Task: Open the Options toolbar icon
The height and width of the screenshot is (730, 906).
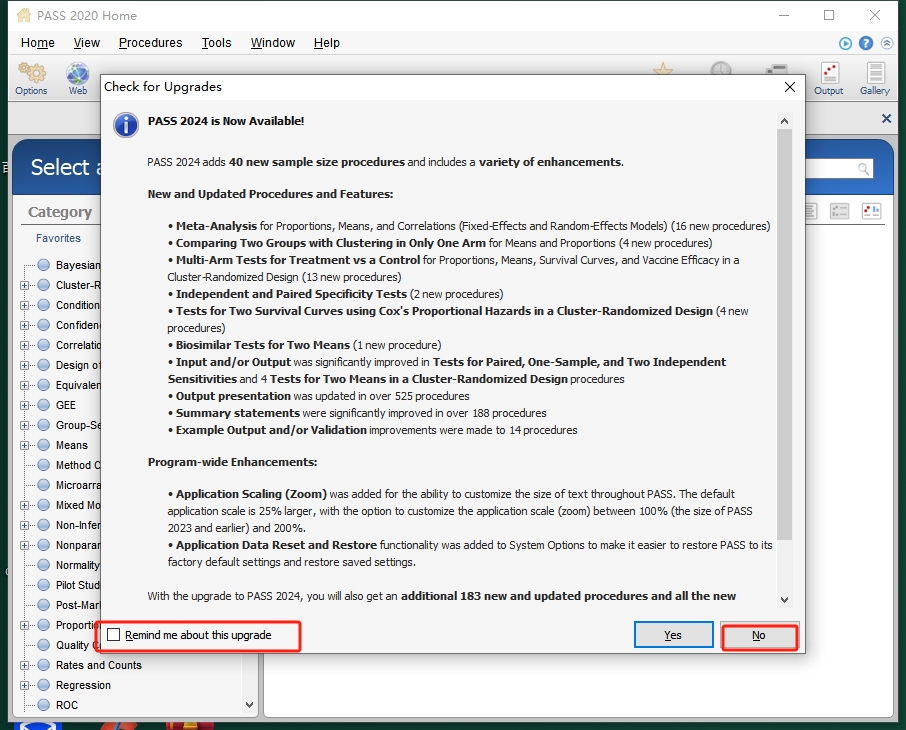Action: pyautogui.click(x=31, y=79)
